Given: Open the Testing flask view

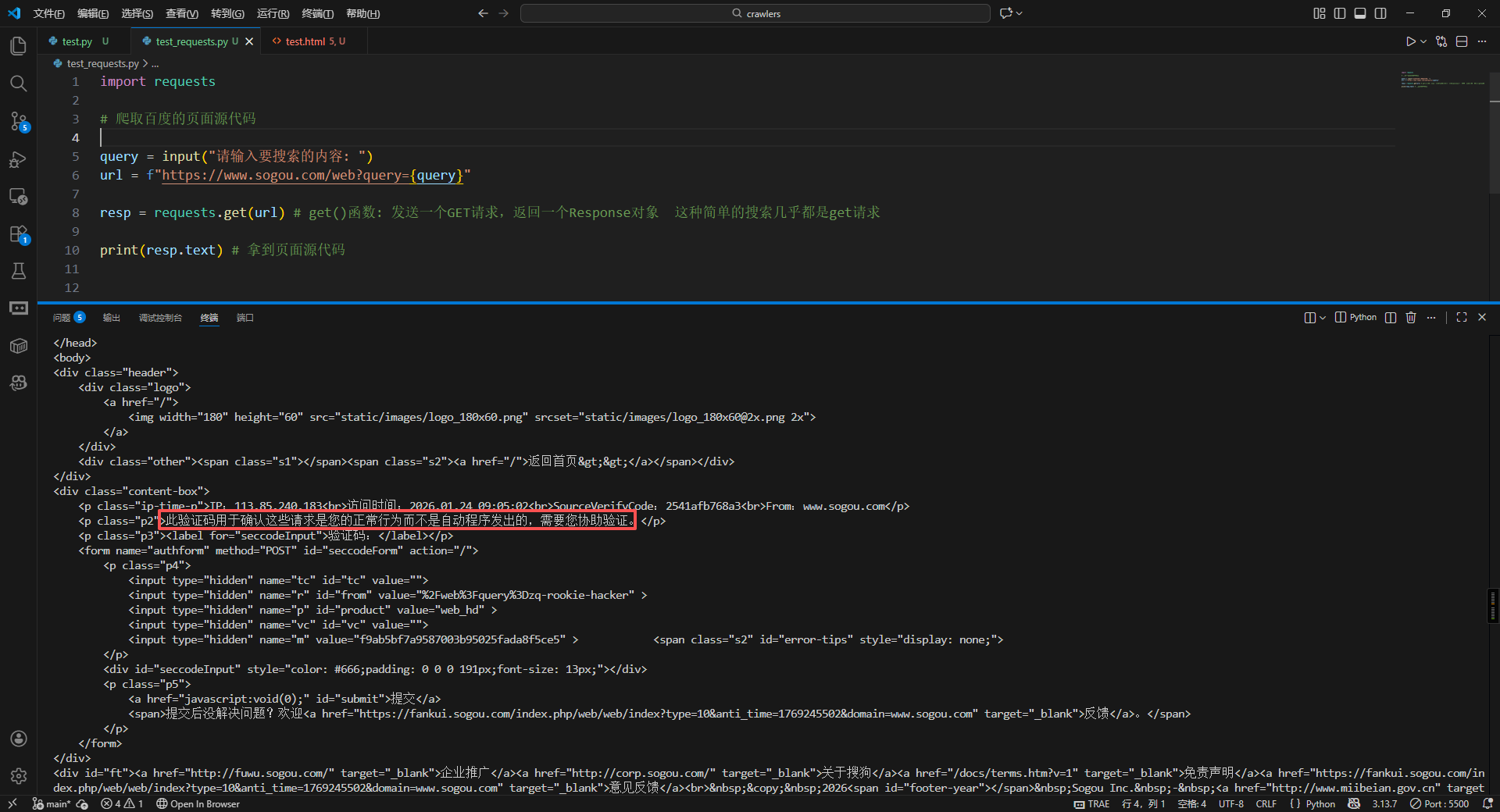Looking at the screenshot, I should [19, 271].
